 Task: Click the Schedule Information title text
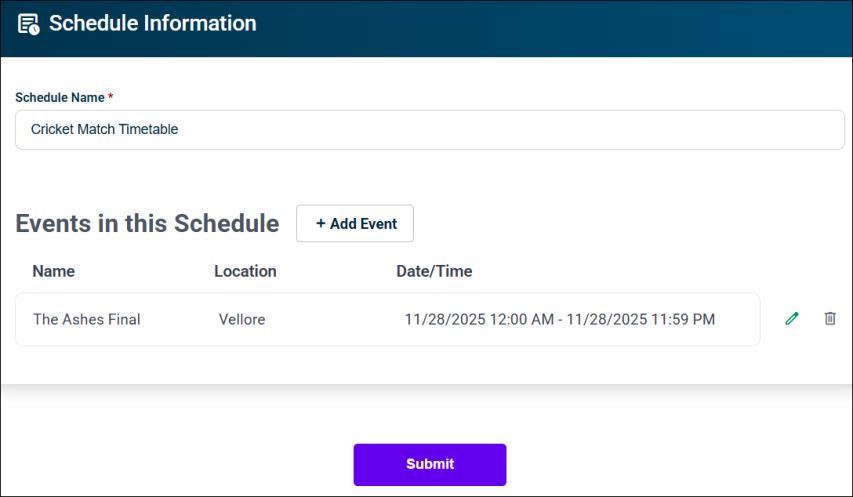click(152, 23)
